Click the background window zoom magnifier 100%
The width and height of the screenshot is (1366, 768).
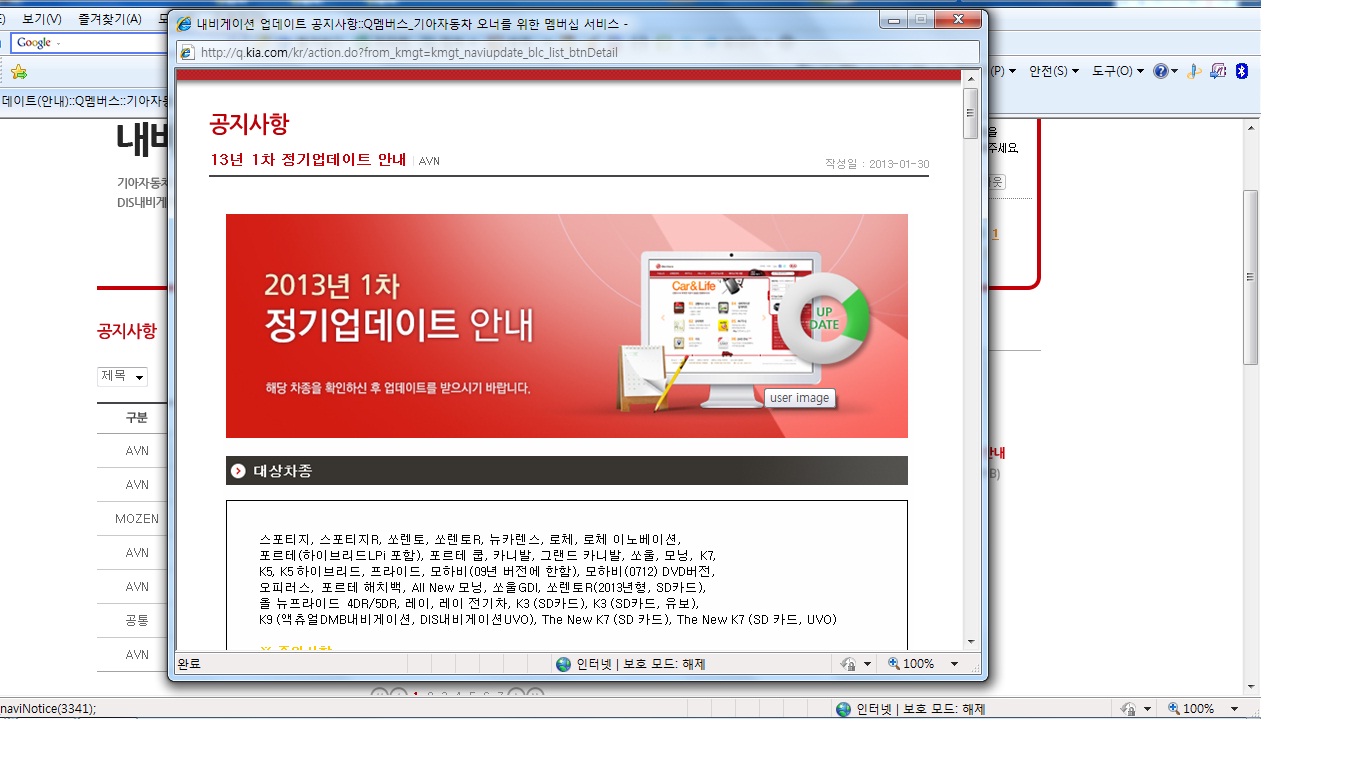pyautogui.click(x=1174, y=709)
